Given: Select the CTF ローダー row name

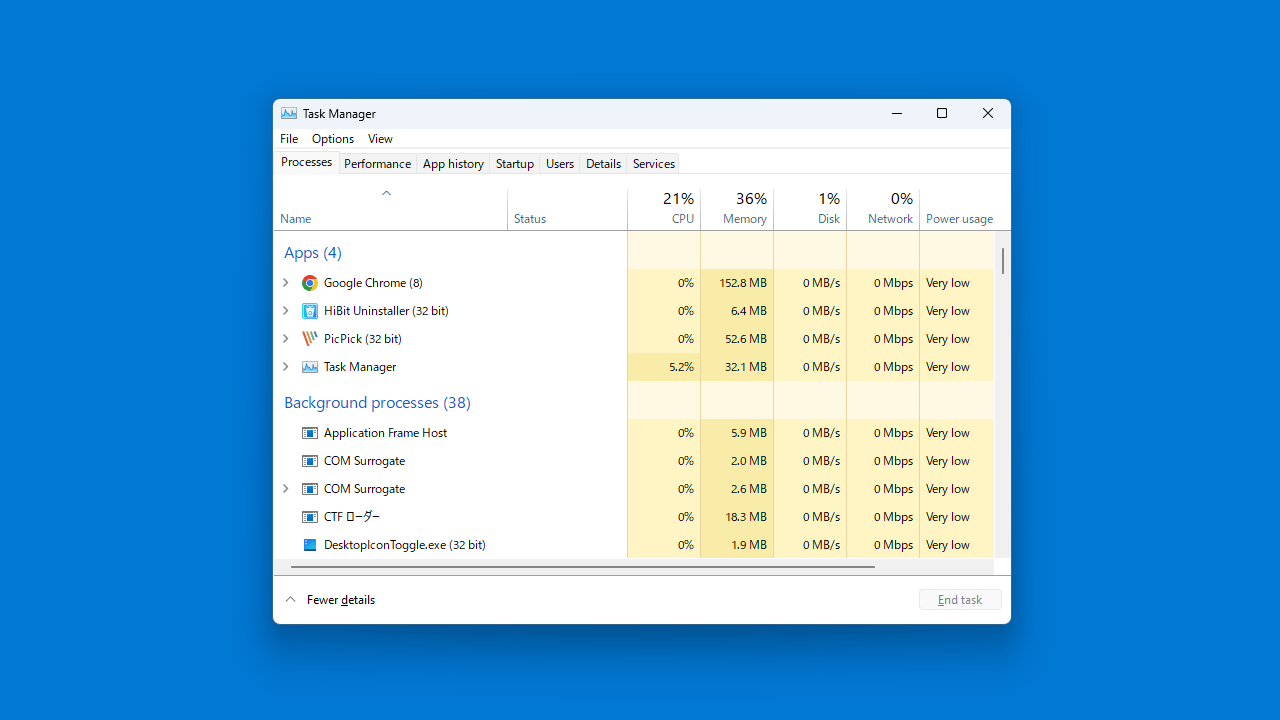Looking at the screenshot, I should [352, 517].
